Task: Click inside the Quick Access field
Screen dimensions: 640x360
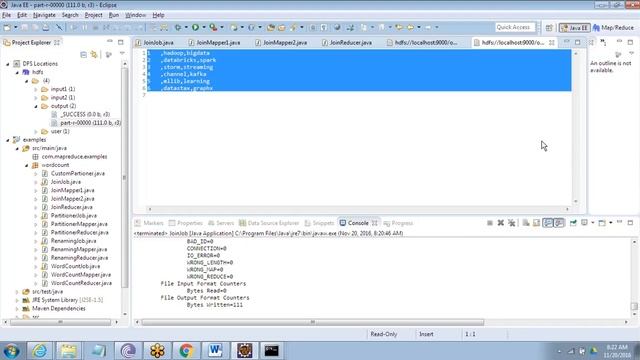Action: (x=515, y=27)
